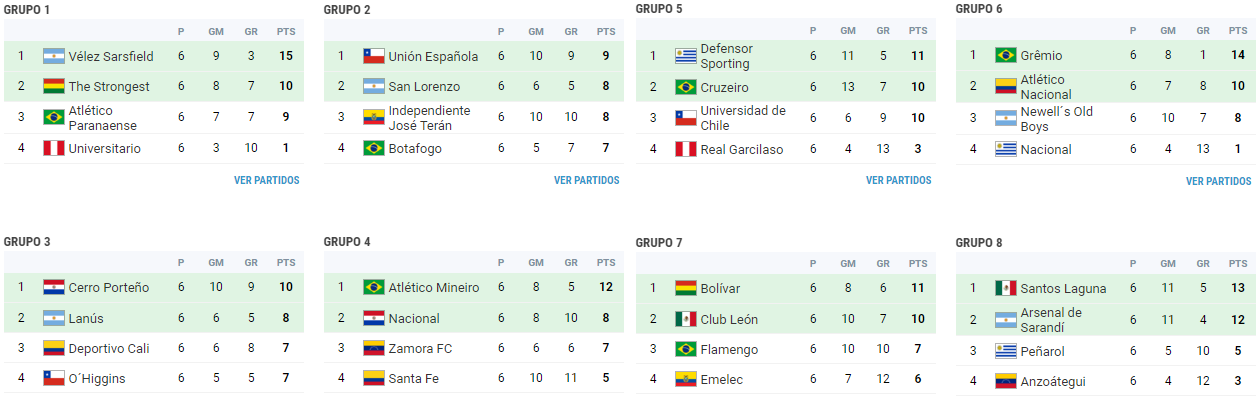Click the Brazil flag beside Grêmio
Screen dimensions: 1260x400
point(1006,55)
